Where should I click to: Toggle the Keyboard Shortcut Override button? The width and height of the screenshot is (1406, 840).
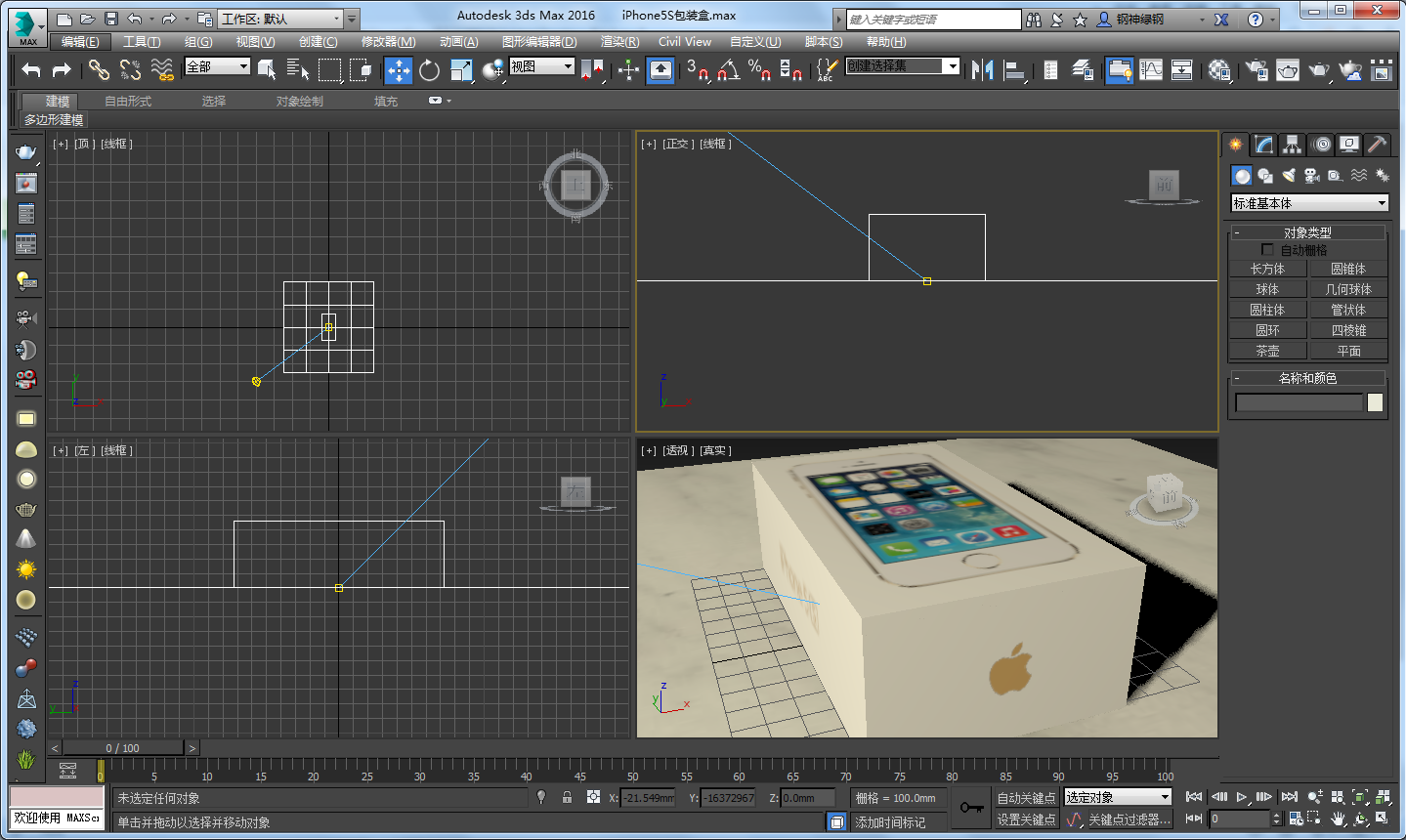pyautogui.click(x=660, y=69)
